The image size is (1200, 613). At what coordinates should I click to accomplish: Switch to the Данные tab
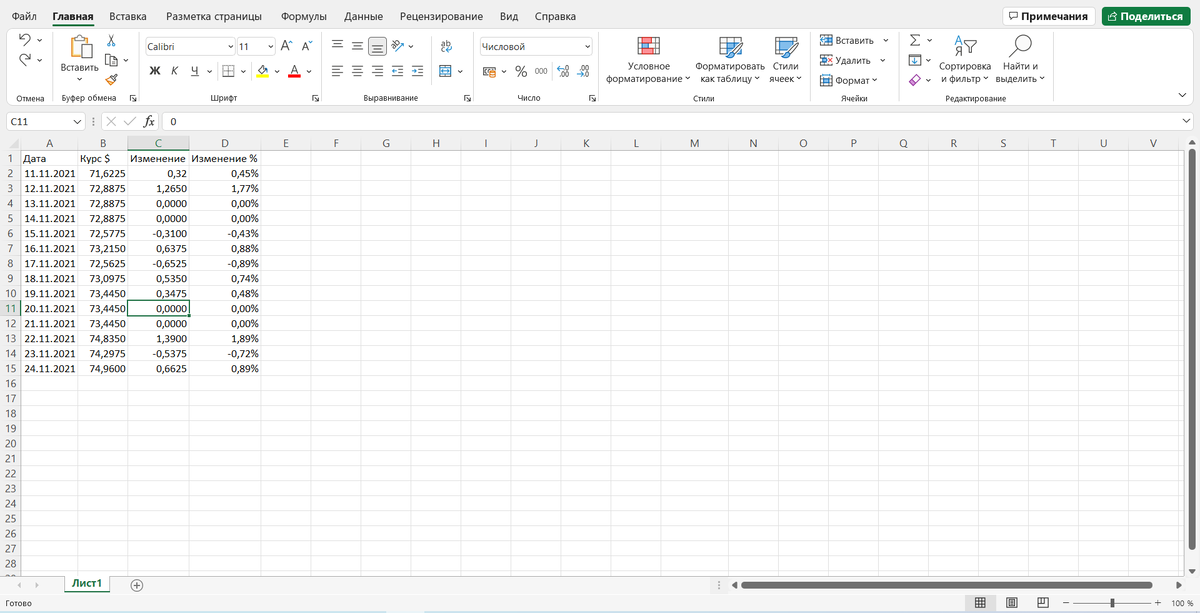[x=363, y=17]
